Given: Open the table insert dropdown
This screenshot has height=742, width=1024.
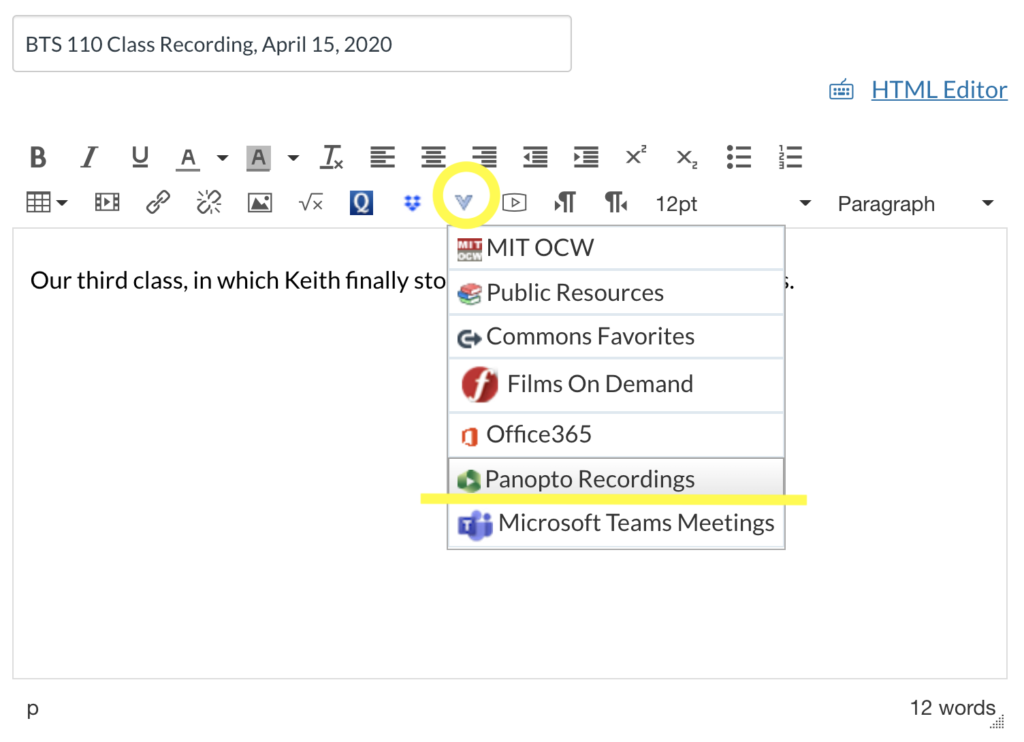Looking at the screenshot, I should point(47,202).
